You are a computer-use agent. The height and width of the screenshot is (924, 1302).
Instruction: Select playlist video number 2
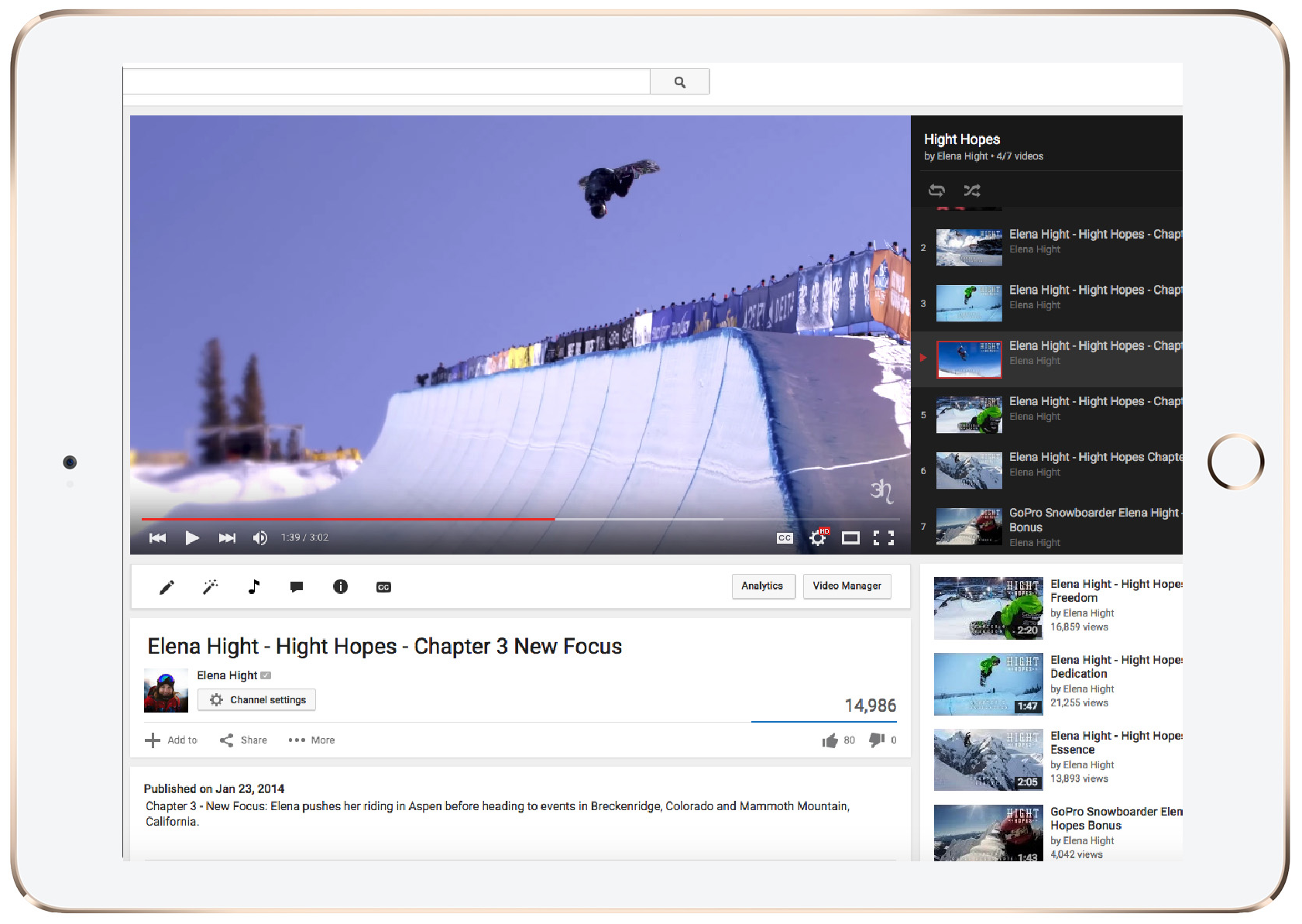[1046, 248]
